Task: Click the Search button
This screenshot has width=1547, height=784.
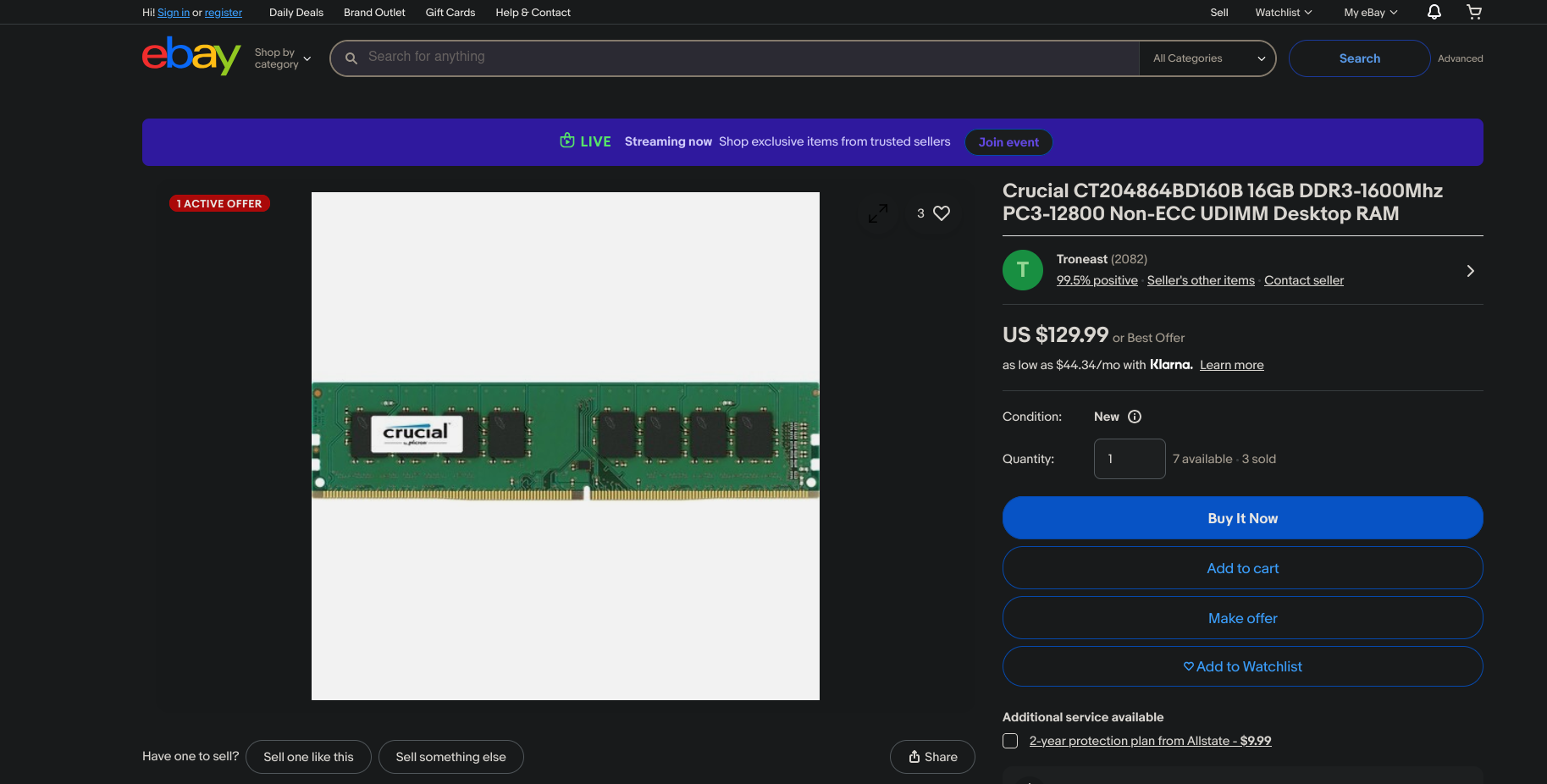Action: pyautogui.click(x=1360, y=58)
